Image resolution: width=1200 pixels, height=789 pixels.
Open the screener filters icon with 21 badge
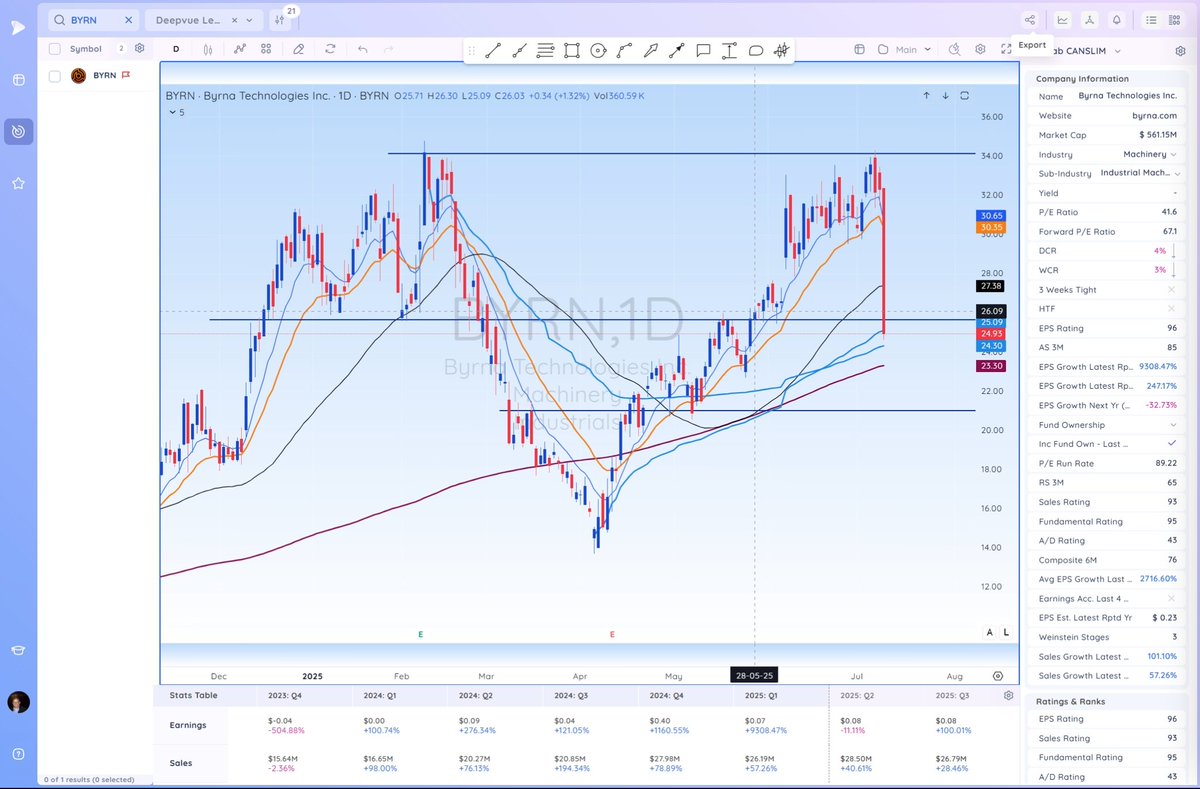279,20
